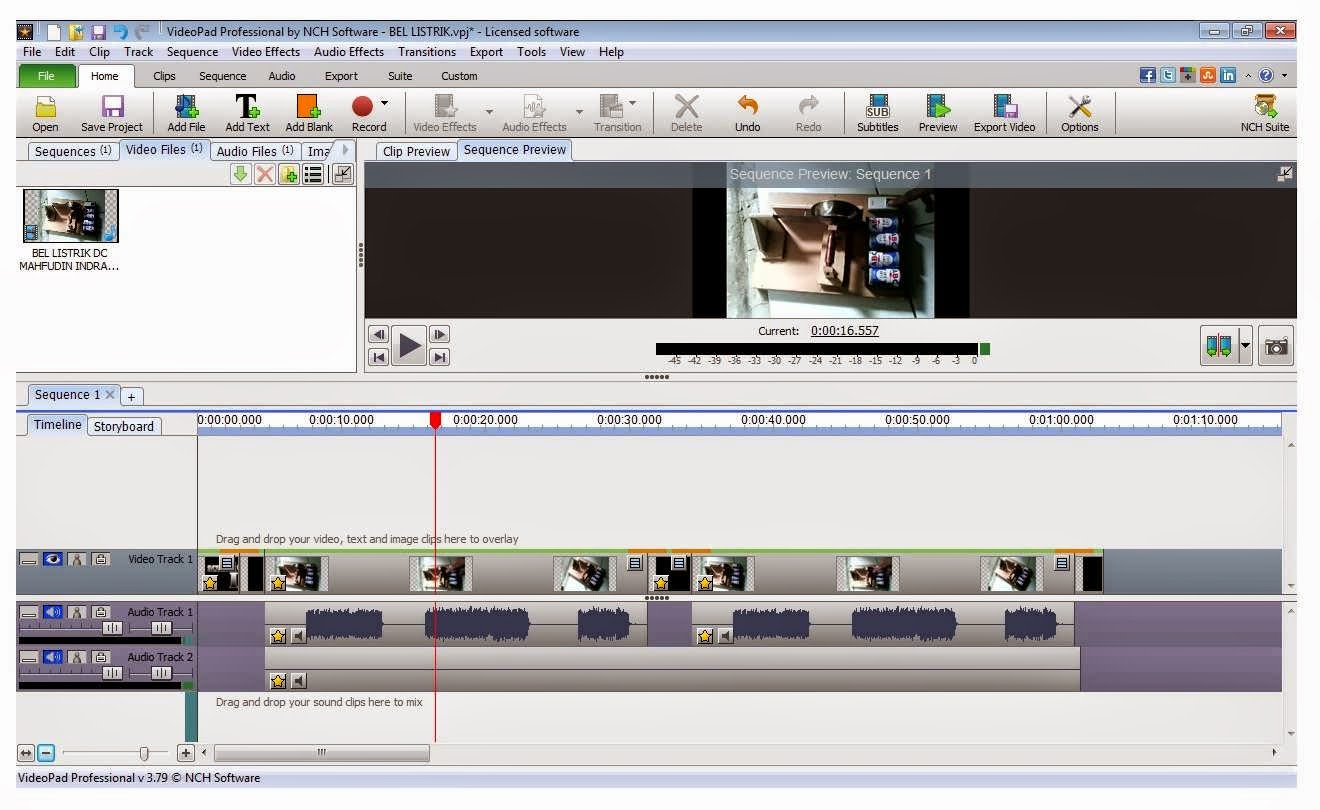Viewport: 1320px width, 810px height.
Task: Collapse Audio Track 1 with its minimize button
Action: click(x=29, y=611)
